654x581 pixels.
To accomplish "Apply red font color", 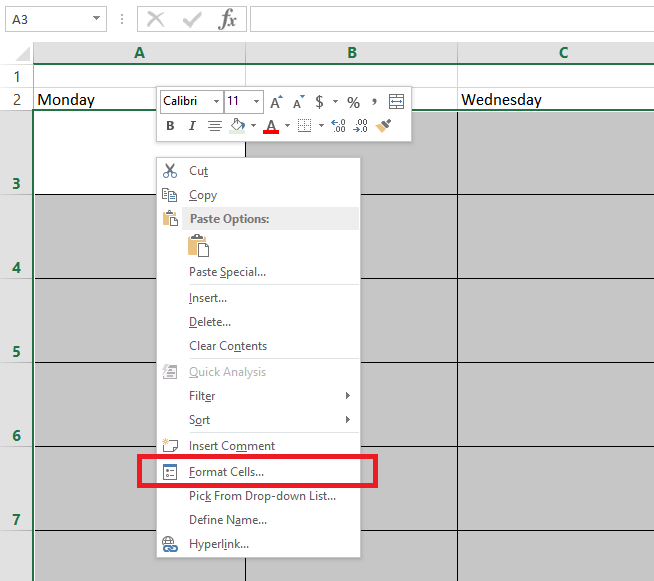I will [x=271, y=126].
